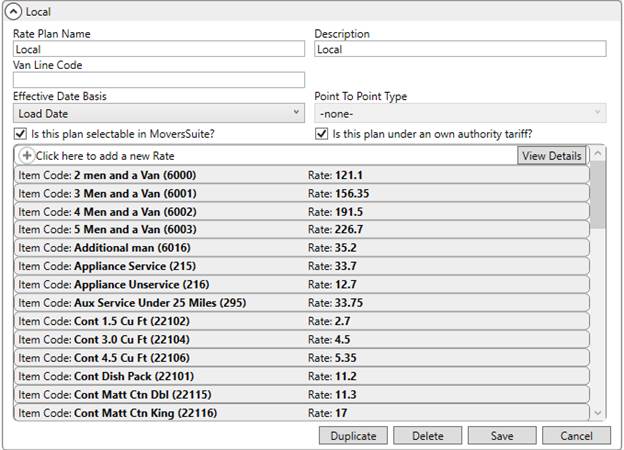
Task: Click the Description text field
Action: pos(460,49)
